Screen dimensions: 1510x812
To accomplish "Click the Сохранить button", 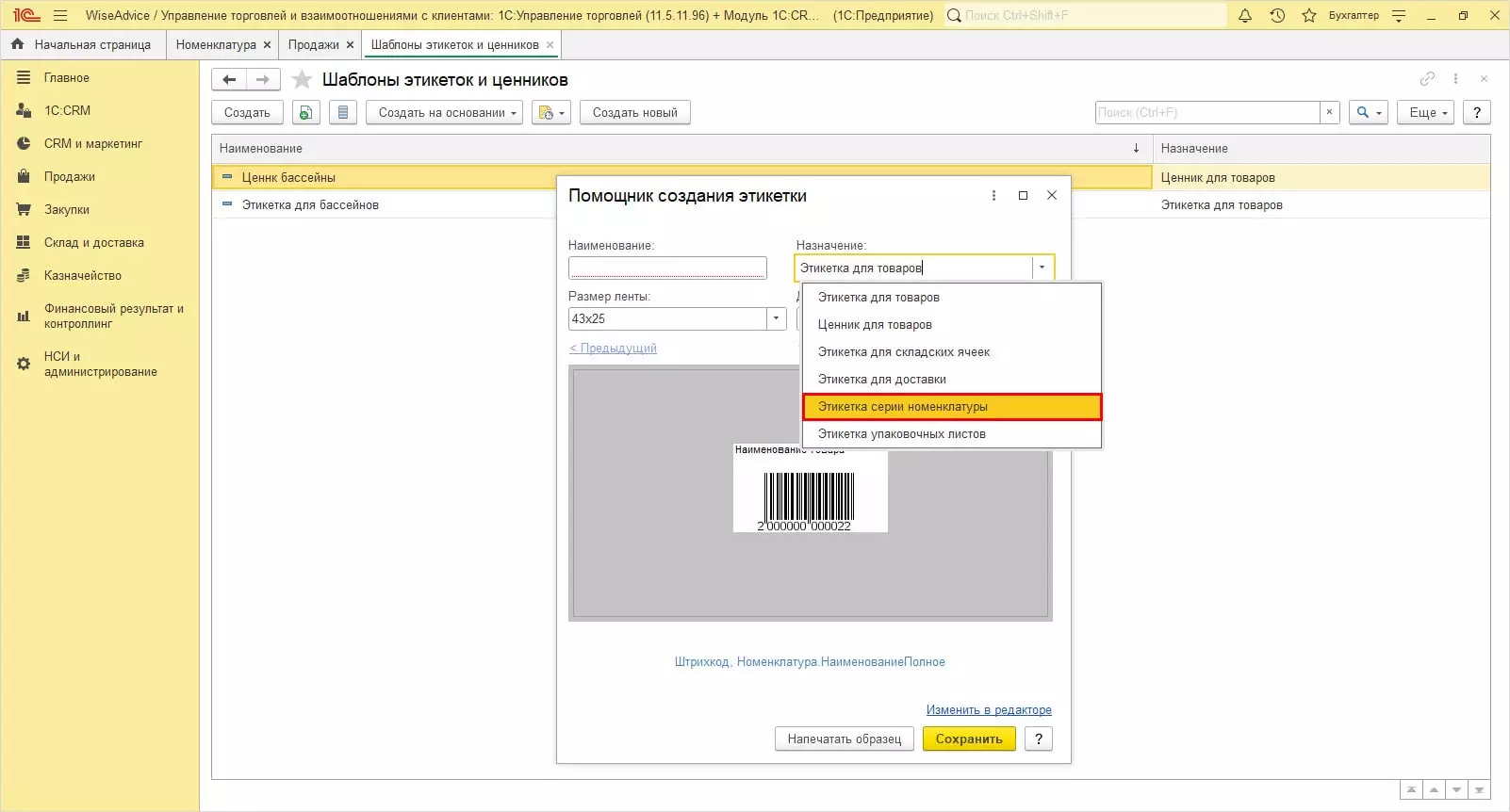I will [x=969, y=739].
